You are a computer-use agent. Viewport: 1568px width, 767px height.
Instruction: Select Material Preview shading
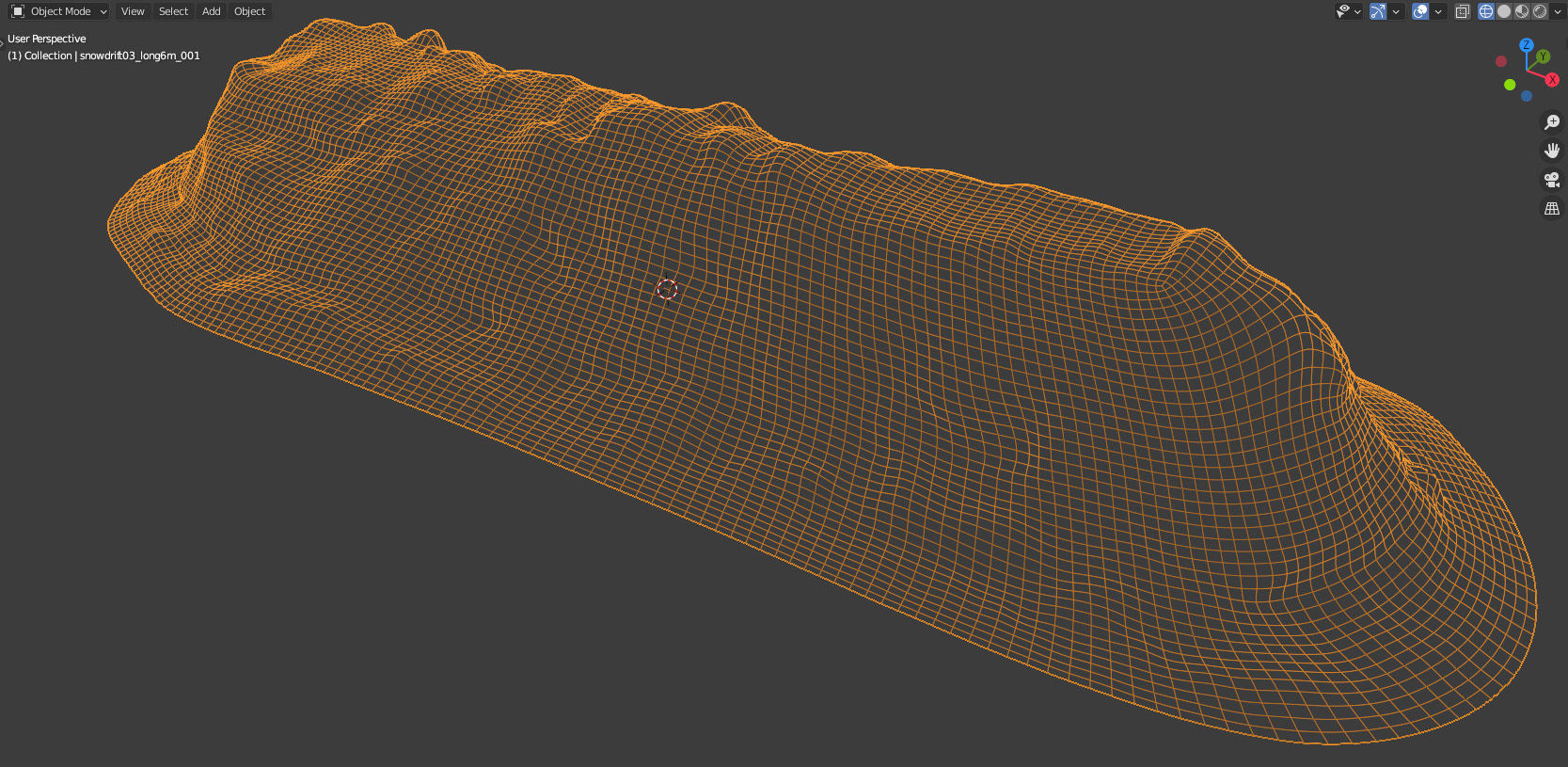1522,11
